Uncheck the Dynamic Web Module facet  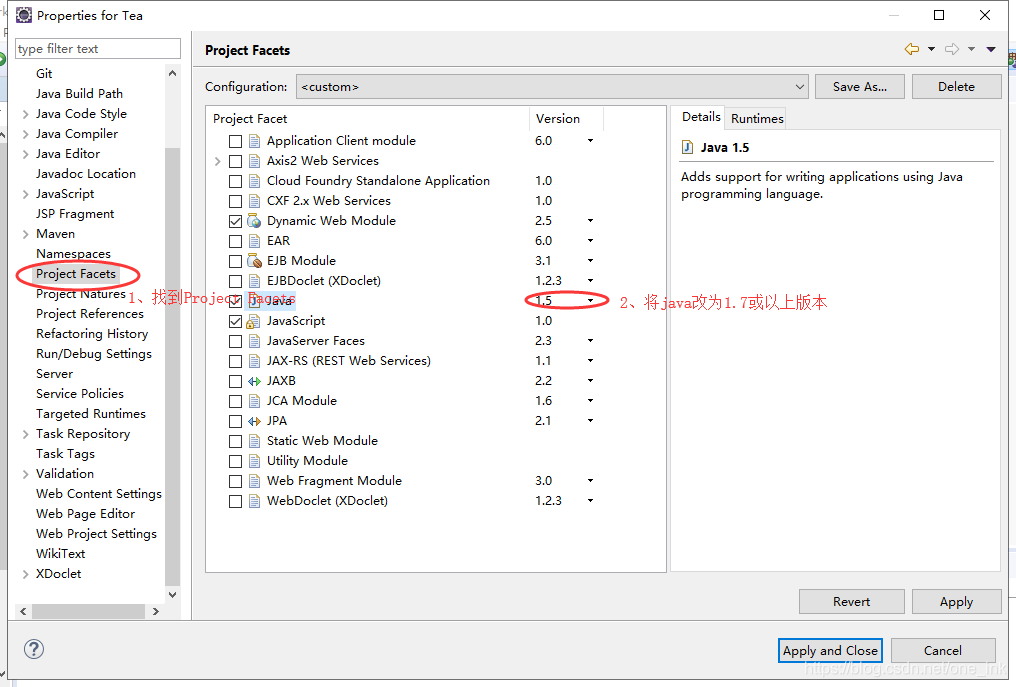[235, 222]
